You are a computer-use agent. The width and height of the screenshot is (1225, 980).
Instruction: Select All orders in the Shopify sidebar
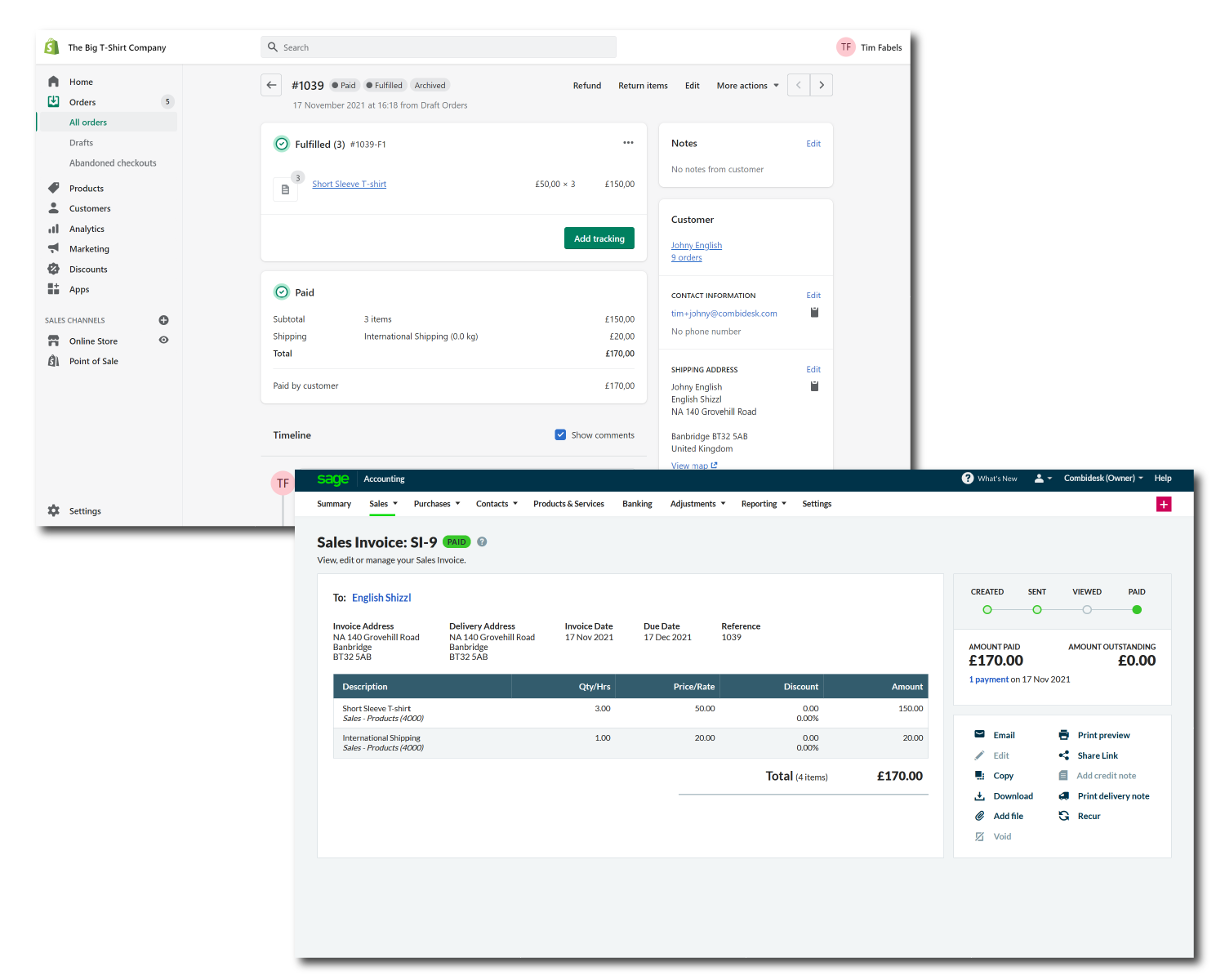[x=88, y=122]
